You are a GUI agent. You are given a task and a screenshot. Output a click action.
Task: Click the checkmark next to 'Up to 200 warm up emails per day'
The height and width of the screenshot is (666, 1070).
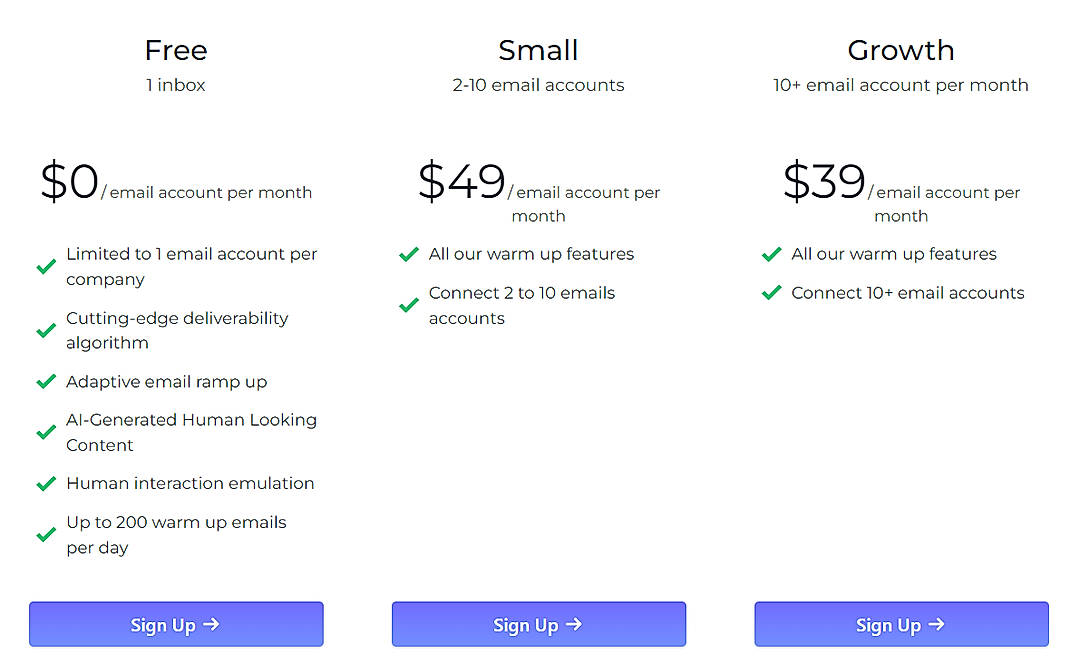(46, 535)
